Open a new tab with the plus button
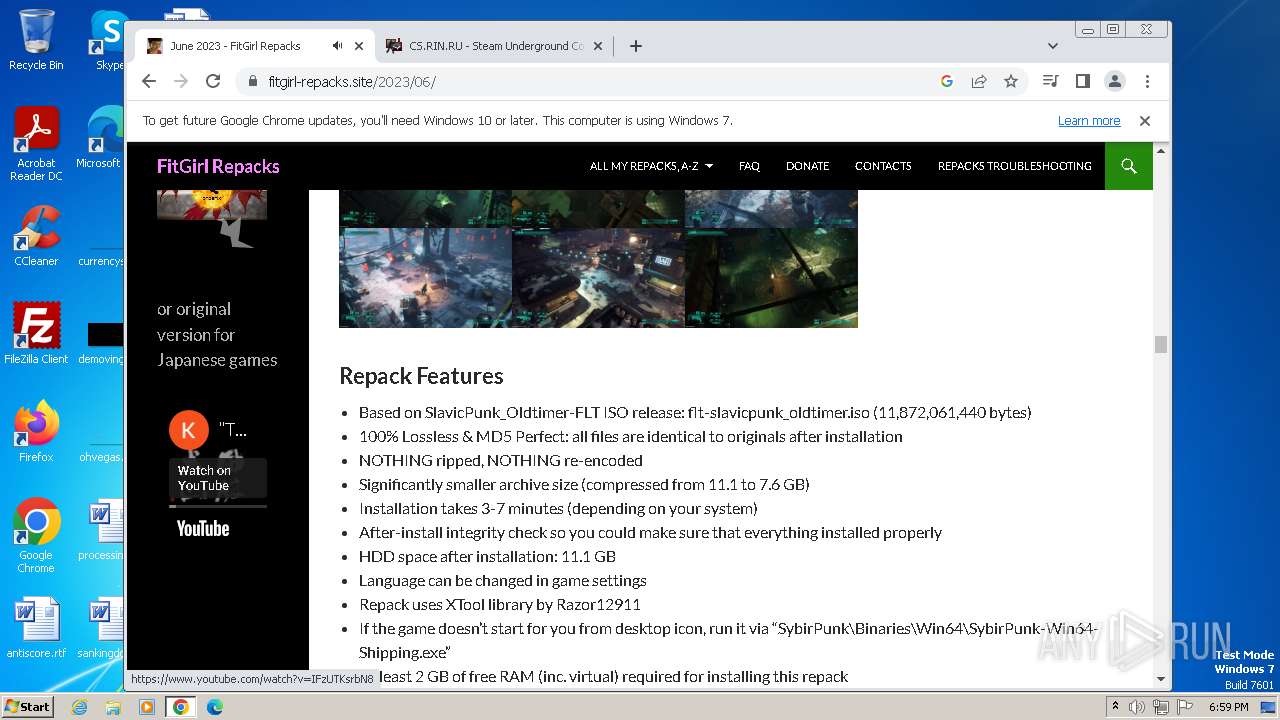The image size is (1280, 720). click(635, 46)
